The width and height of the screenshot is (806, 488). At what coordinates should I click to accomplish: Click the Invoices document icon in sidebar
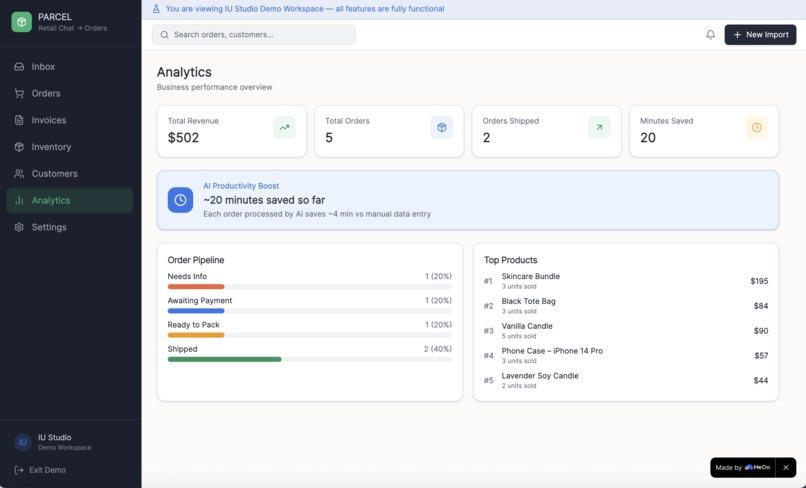19,120
